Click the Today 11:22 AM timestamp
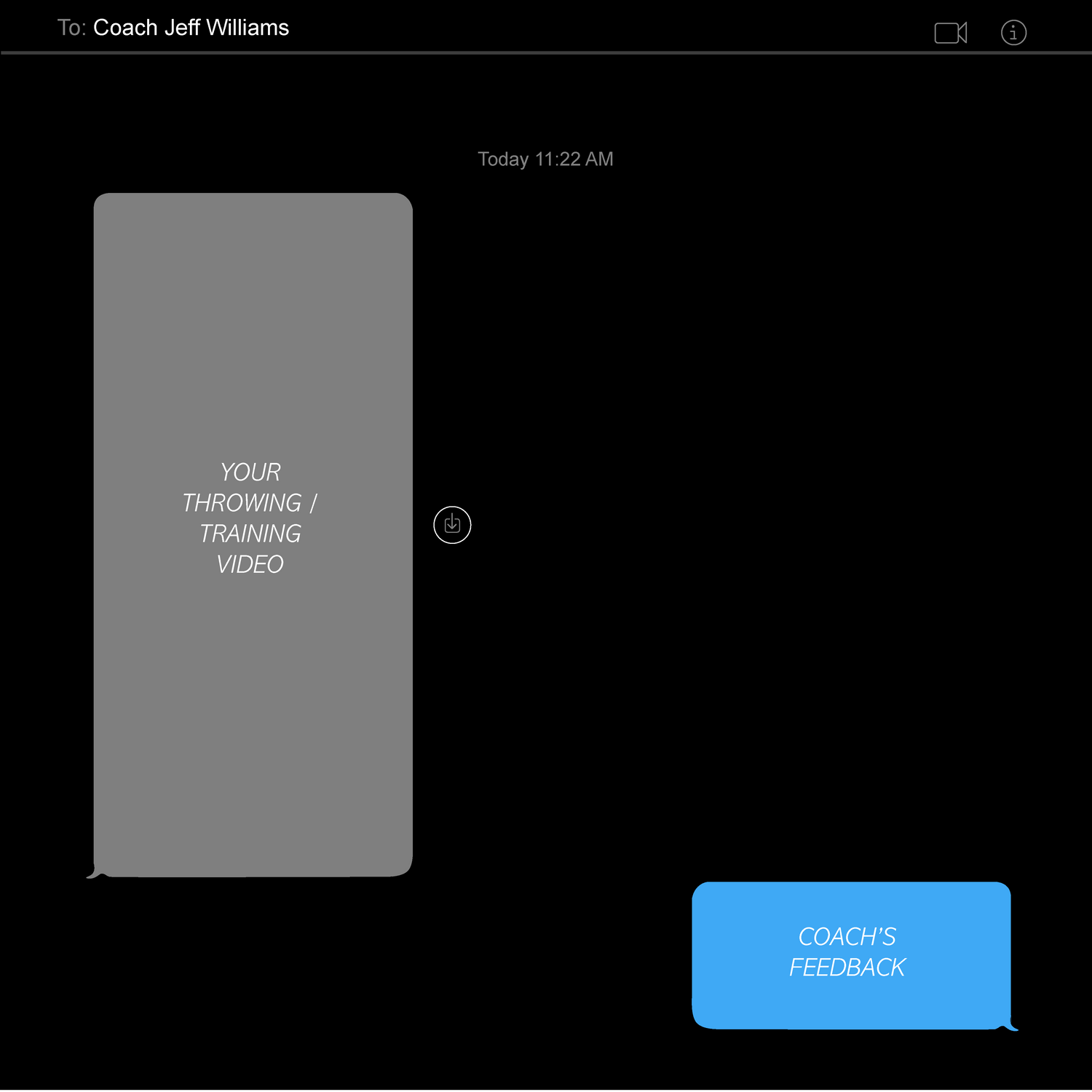1092x1092 pixels. point(545,159)
